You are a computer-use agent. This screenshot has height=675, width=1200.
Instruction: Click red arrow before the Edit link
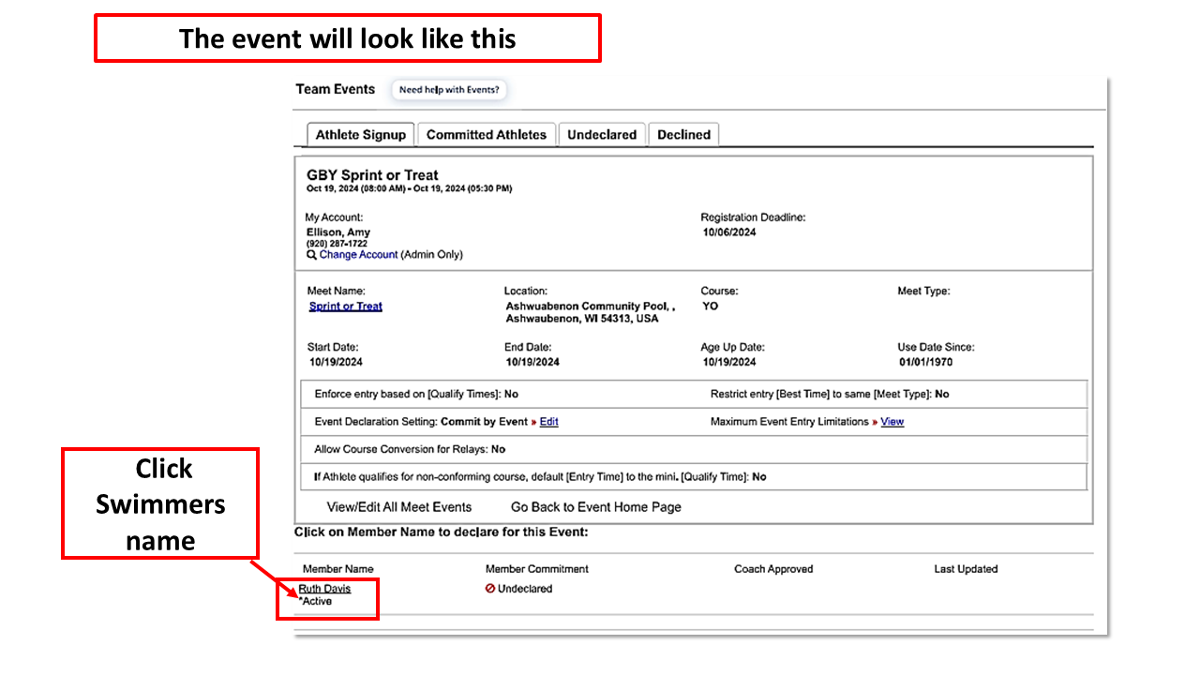click(534, 422)
